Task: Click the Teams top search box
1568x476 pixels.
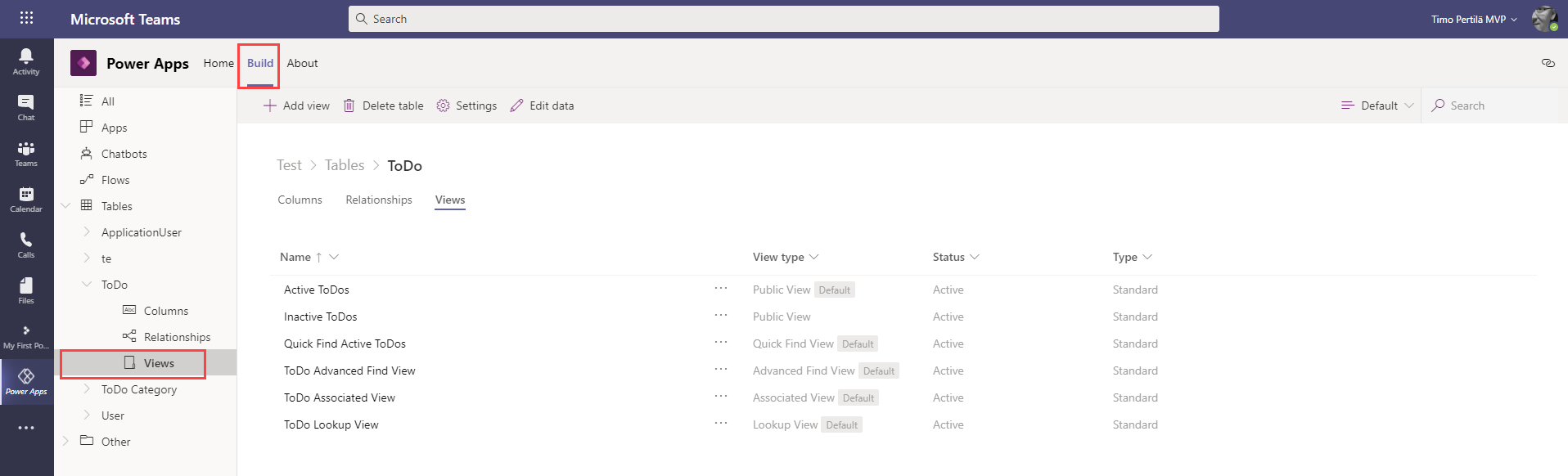Action: (x=783, y=19)
